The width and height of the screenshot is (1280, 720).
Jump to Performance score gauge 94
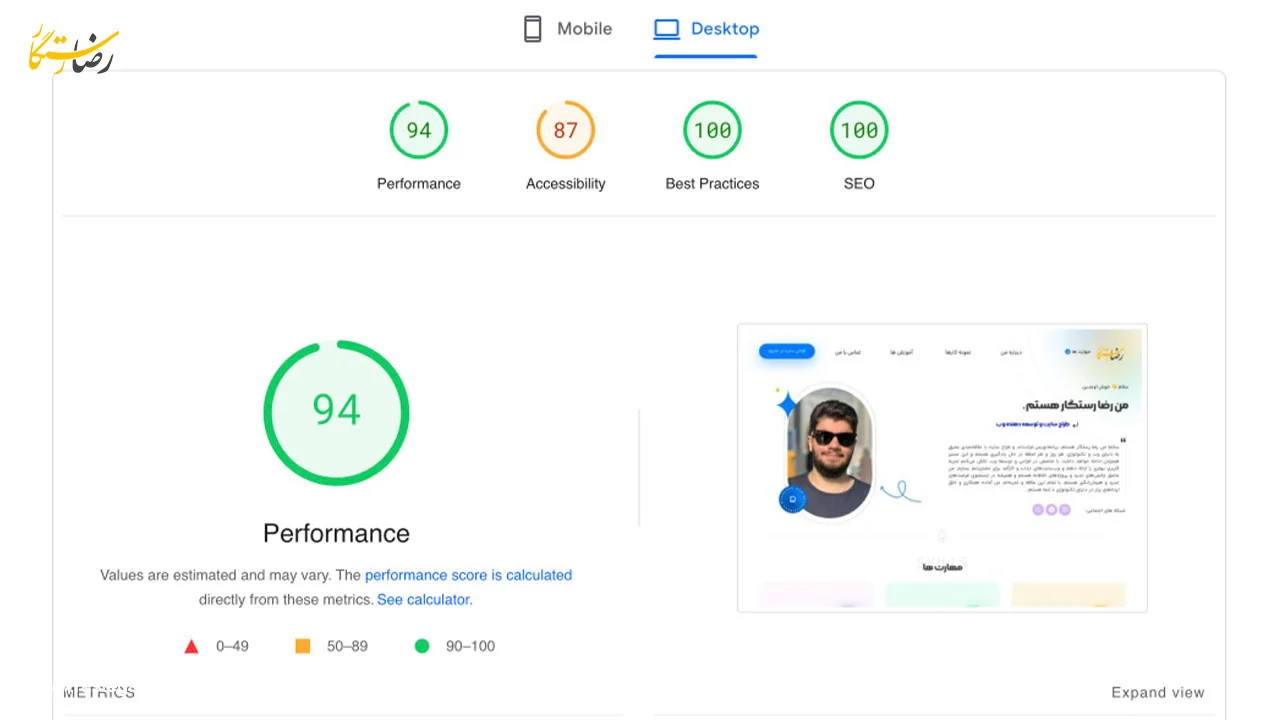tap(419, 130)
